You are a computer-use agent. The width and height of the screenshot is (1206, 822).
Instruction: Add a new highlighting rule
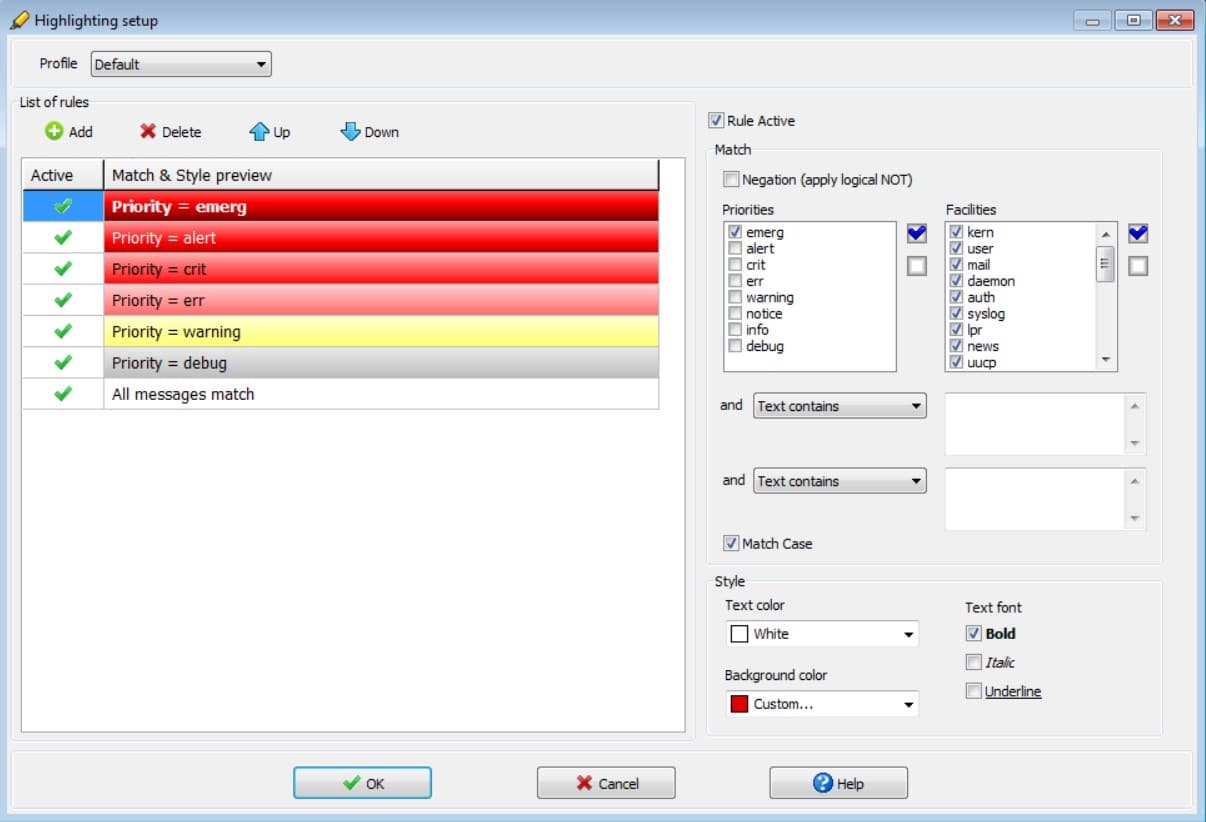coord(69,132)
